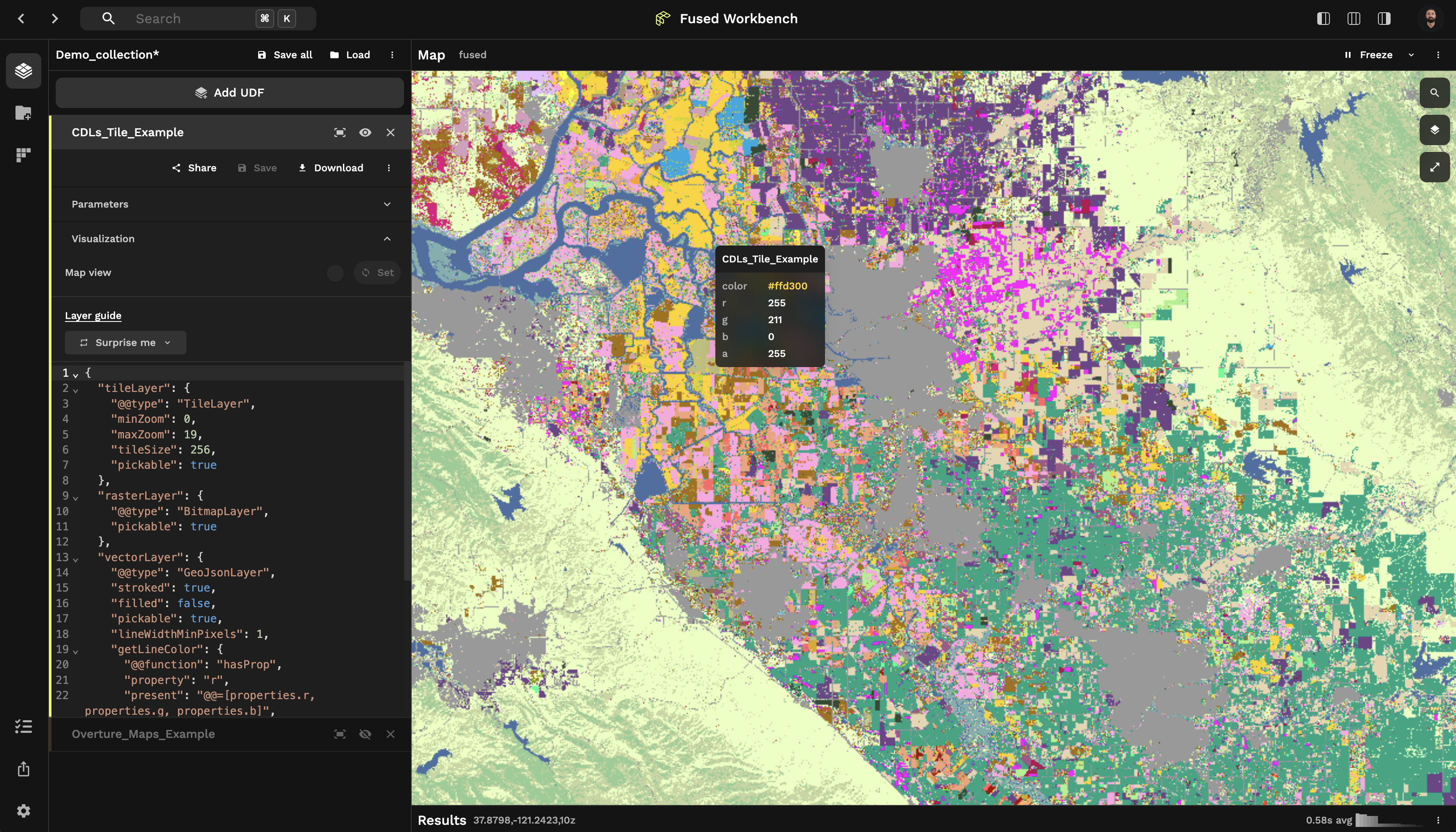Download the CDLs_Tile_Example UDF

[x=331, y=168]
